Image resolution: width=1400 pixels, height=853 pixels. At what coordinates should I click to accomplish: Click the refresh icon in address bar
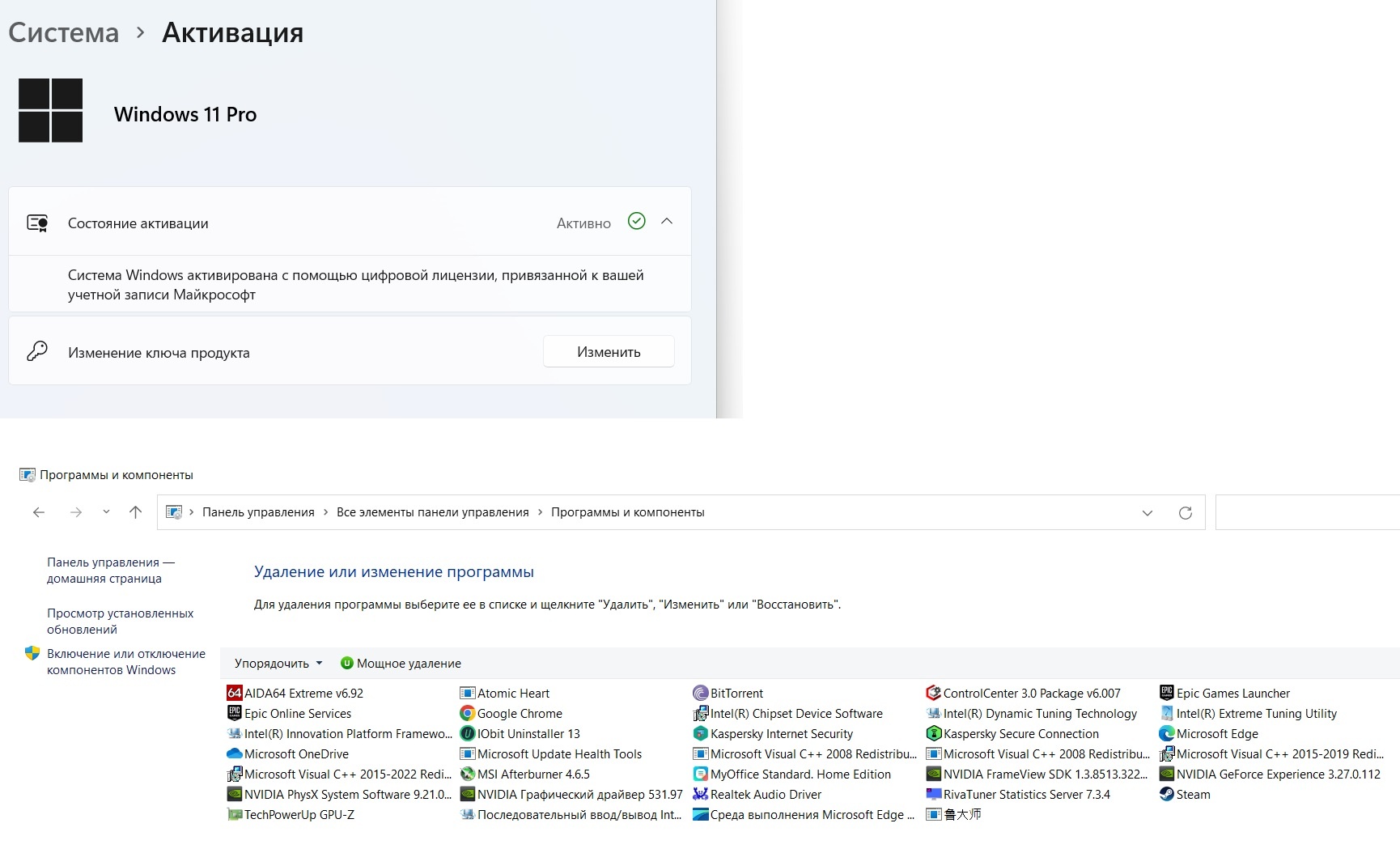[1186, 512]
